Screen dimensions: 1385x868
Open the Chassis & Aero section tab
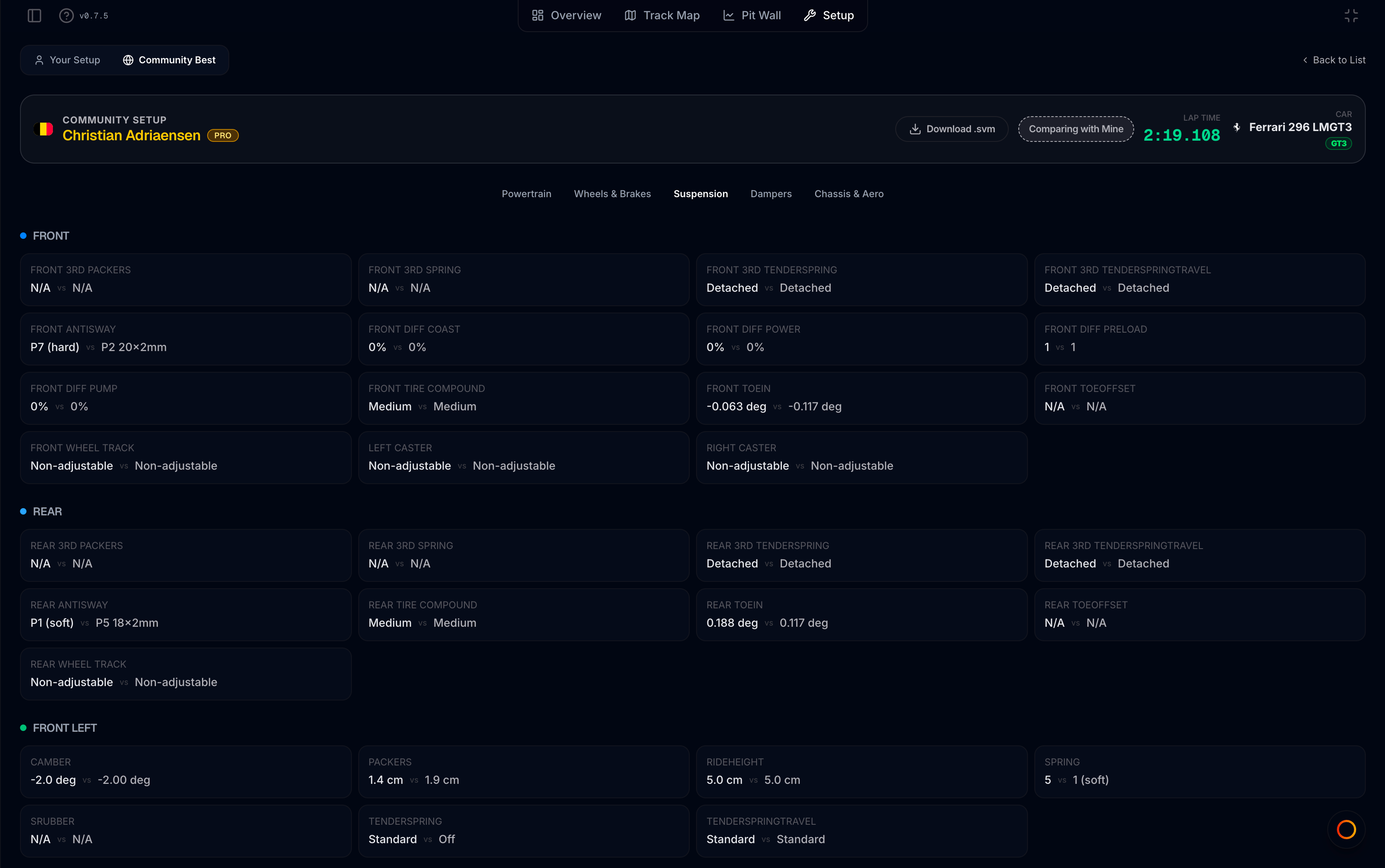pyautogui.click(x=849, y=194)
